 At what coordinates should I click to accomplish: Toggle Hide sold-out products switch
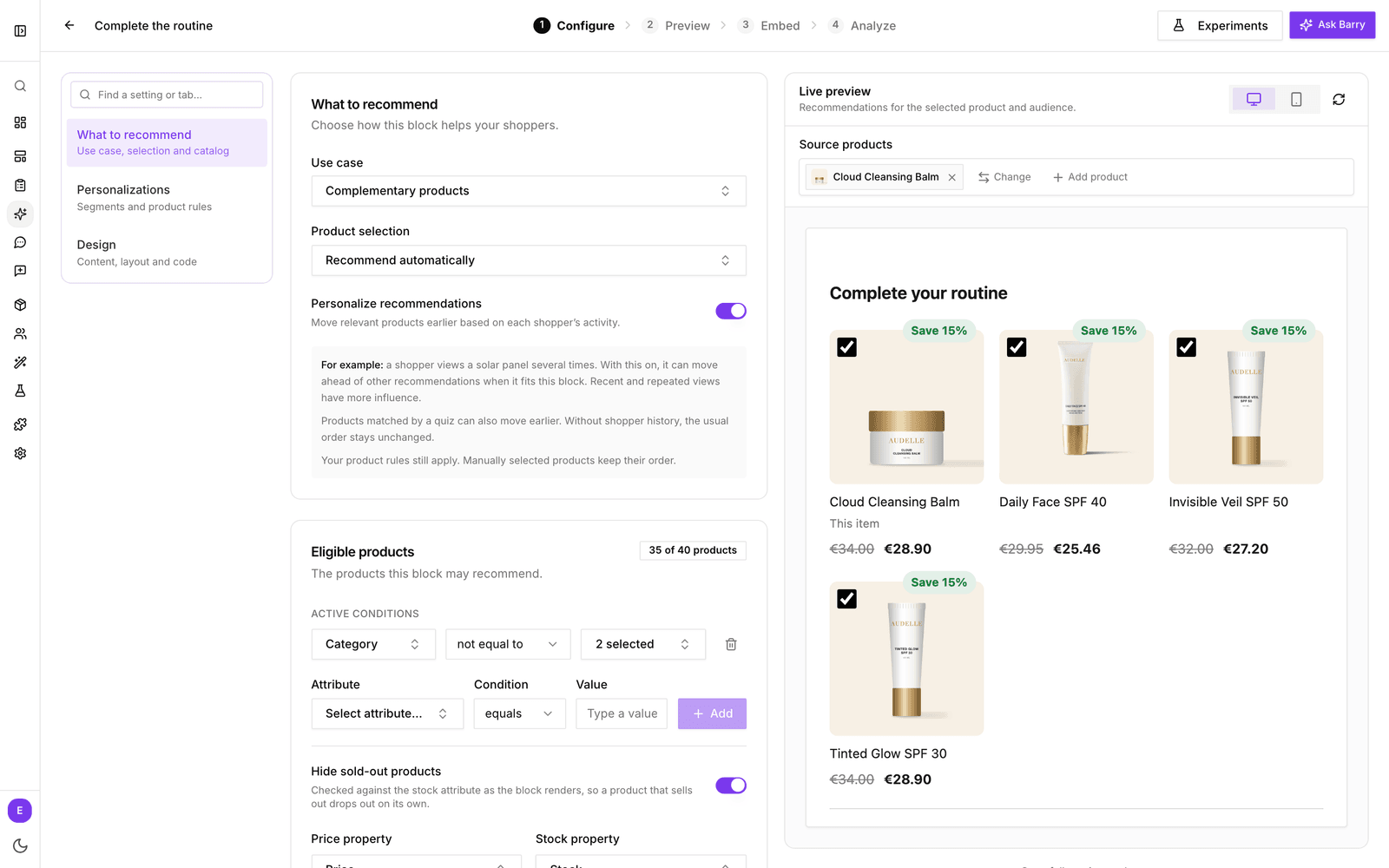(x=731, y=786)
